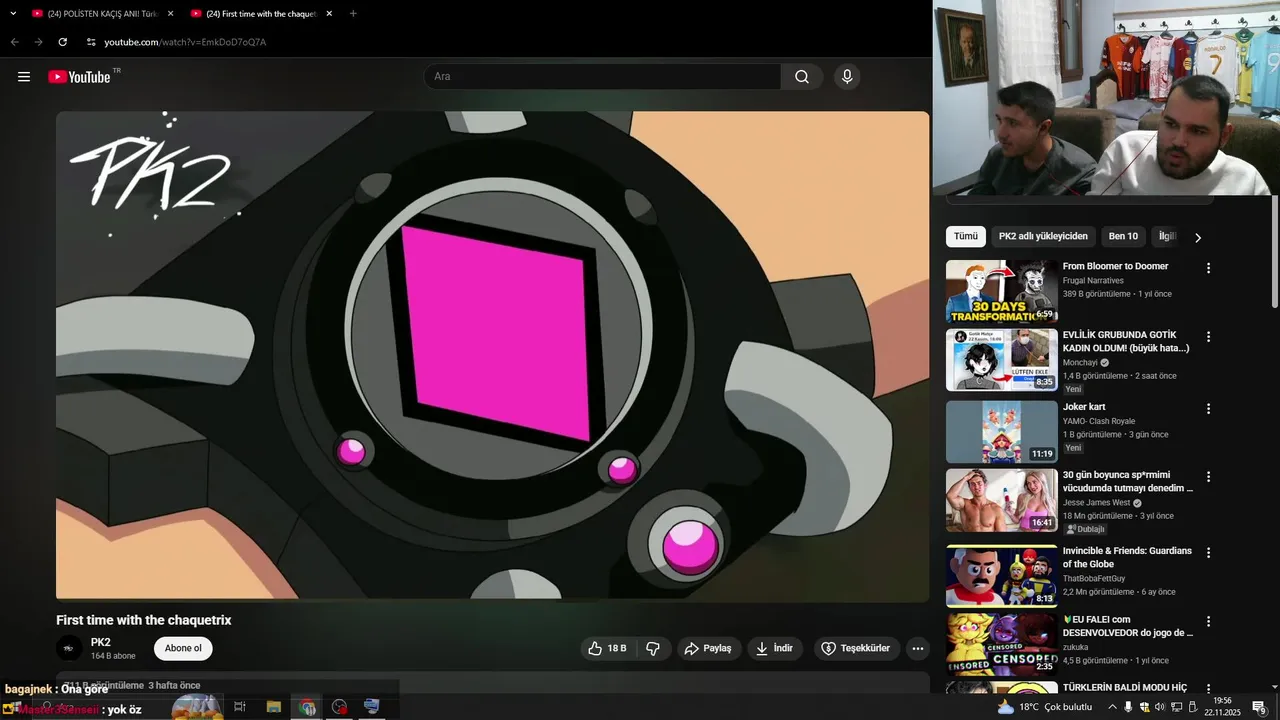Open the YouTube hamburger guide menu
The width and height of the screenshot is (1280, 720).
(24, 77)
